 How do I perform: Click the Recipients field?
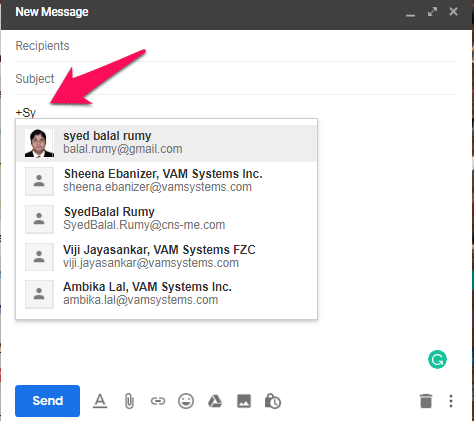click(235, 46)
